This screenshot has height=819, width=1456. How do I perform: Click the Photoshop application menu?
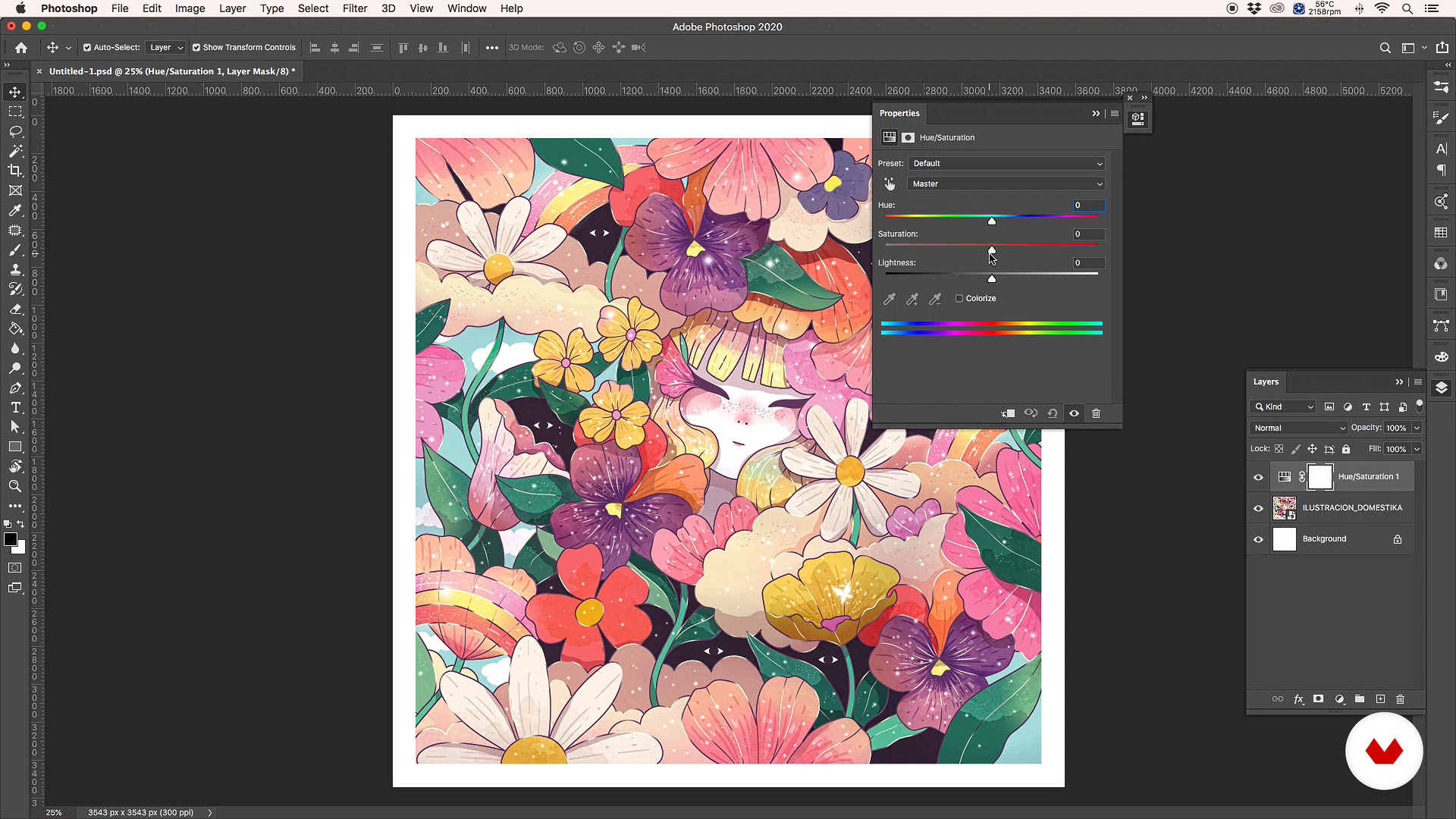click(x=69, y=8)
